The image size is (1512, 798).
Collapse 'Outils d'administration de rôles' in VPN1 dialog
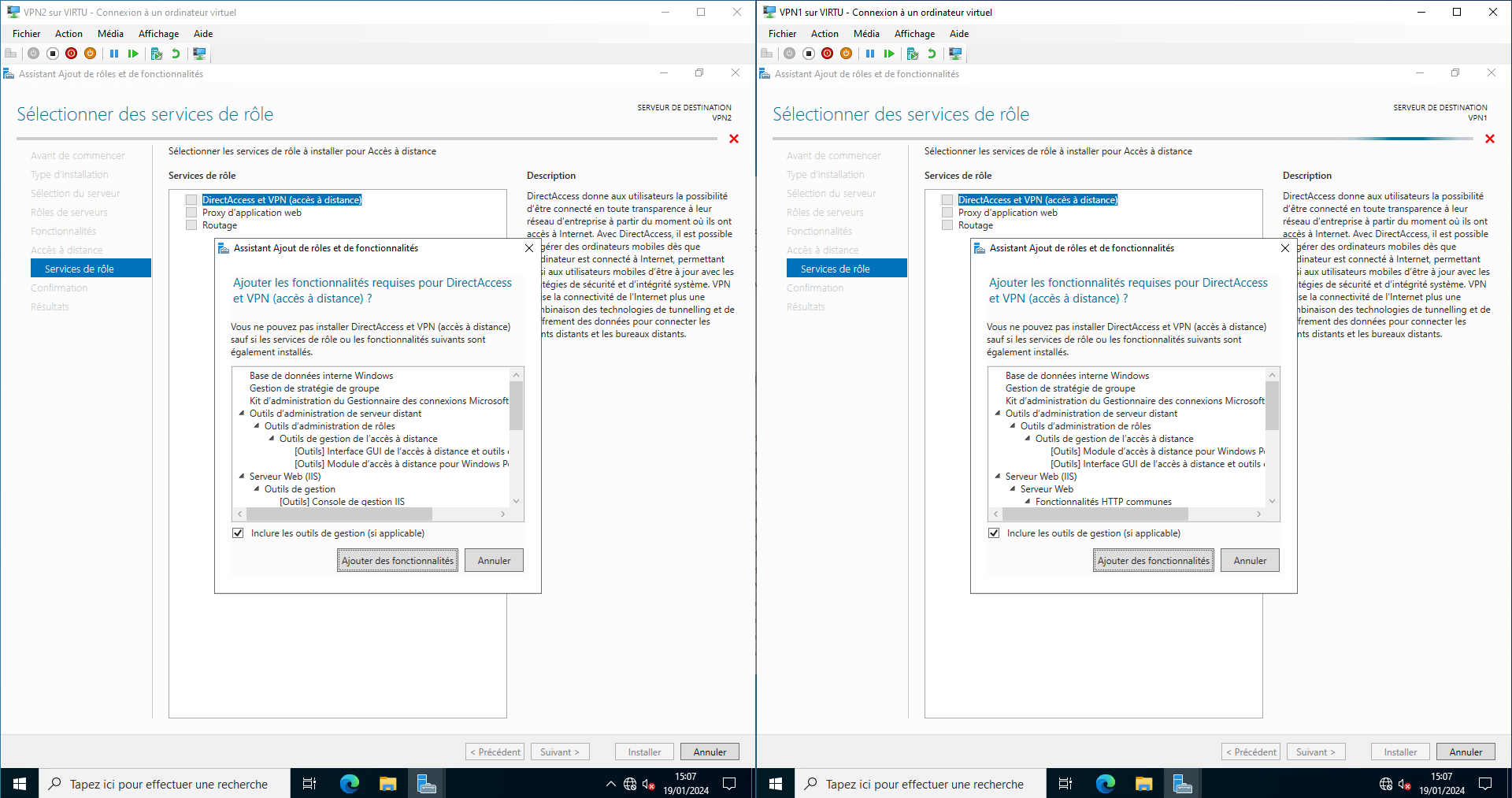1013,426
